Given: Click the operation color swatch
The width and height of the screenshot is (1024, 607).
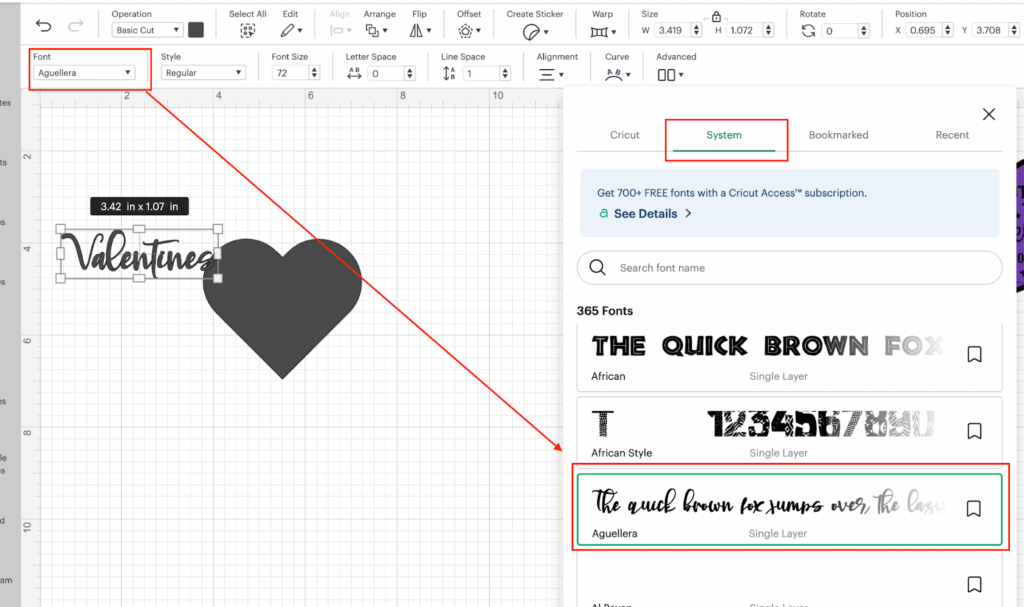Looking at the screenshot, I should pos(196,30).
